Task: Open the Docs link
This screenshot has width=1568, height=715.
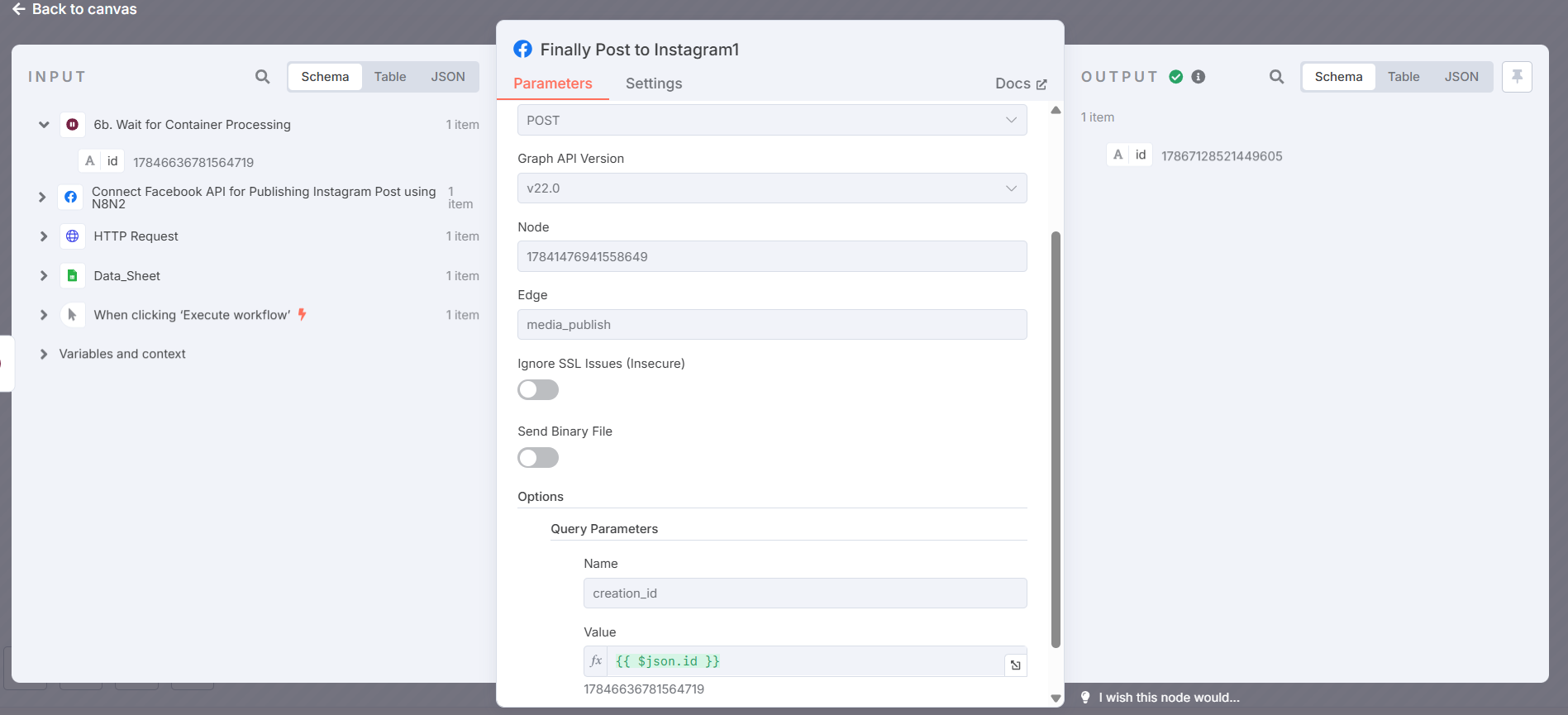Action: click(x=1021, y=83)
